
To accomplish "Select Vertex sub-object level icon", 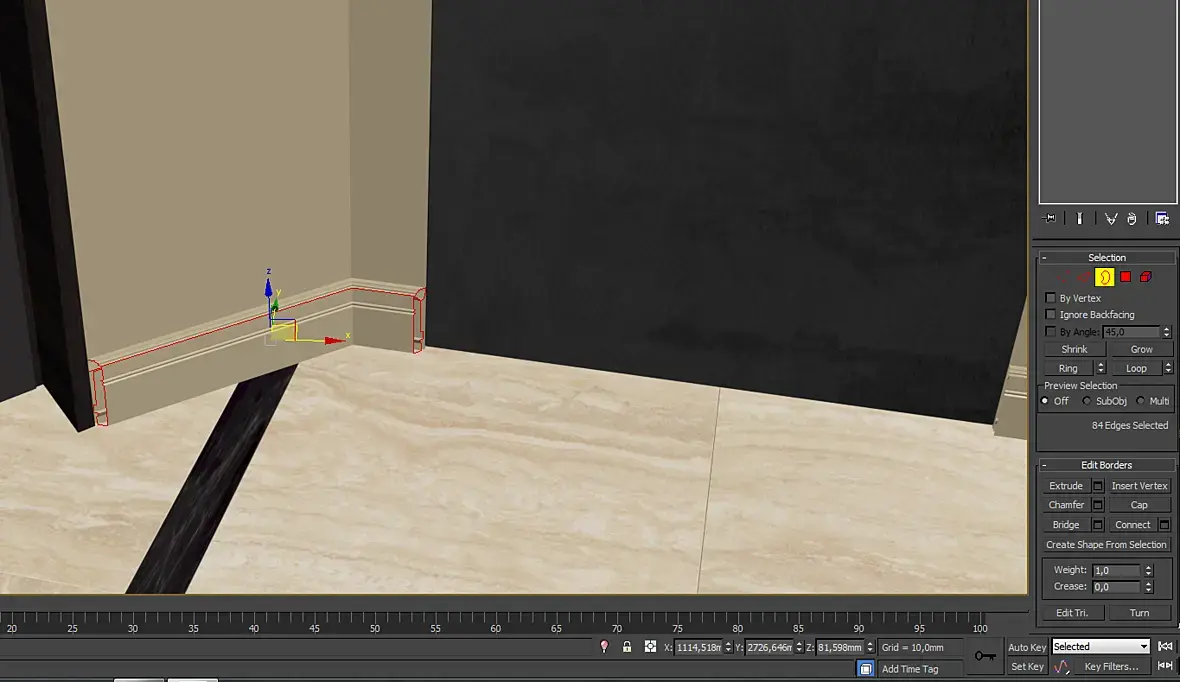I will pyautogui.click(x=1064, y=277).
